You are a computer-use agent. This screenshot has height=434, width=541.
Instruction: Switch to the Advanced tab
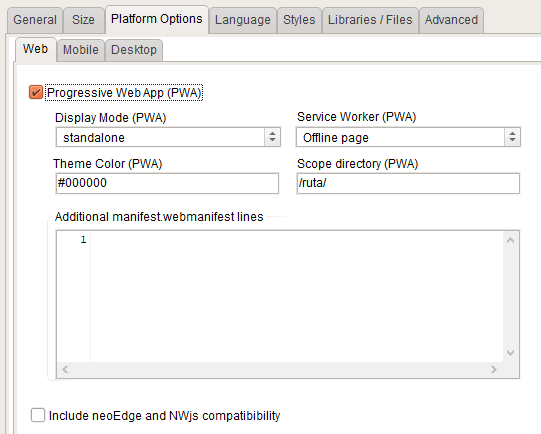click(x=451, y=20)
